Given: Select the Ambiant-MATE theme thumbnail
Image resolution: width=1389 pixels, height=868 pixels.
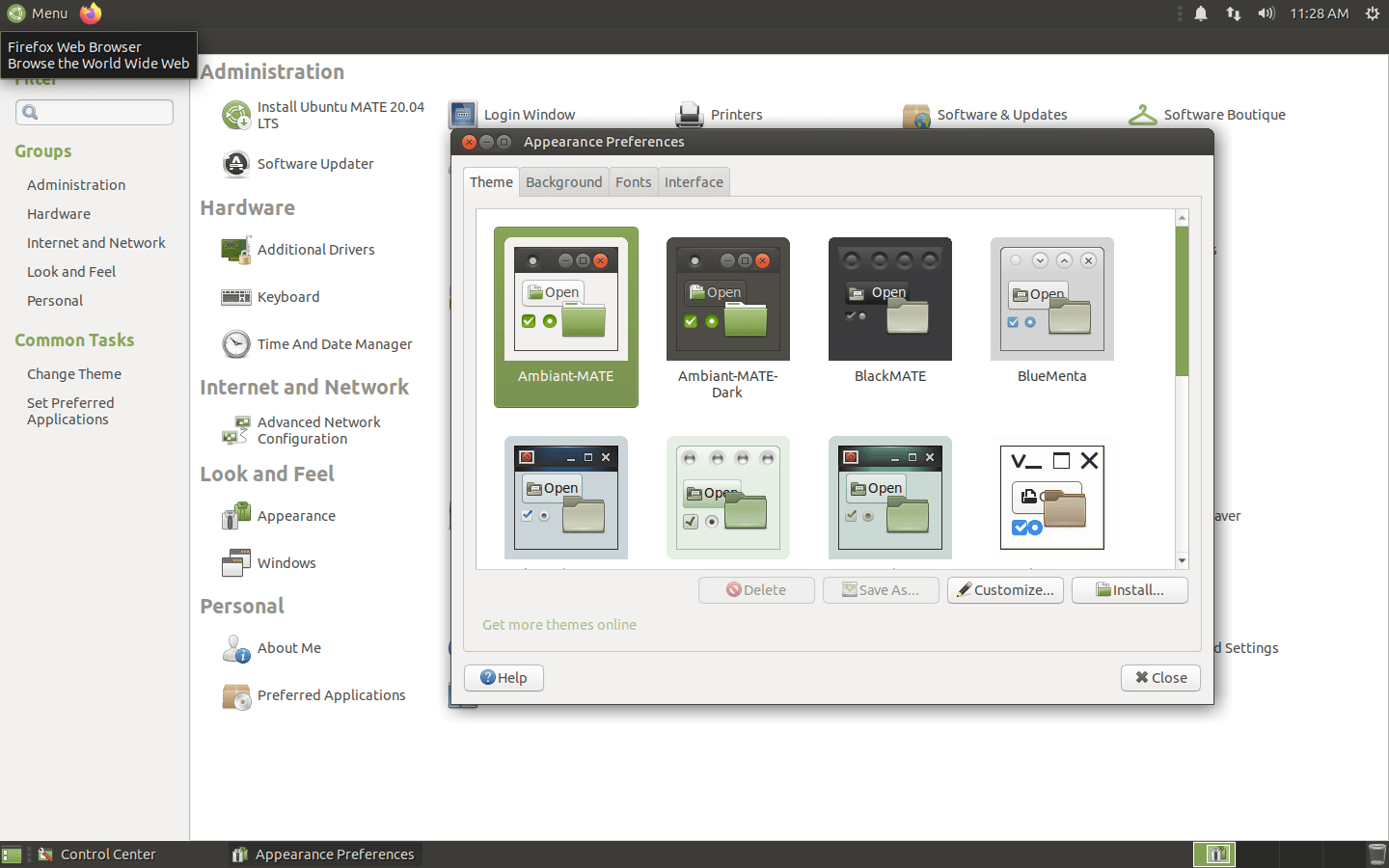Looking at the screenshot, I should pos(566,317).
